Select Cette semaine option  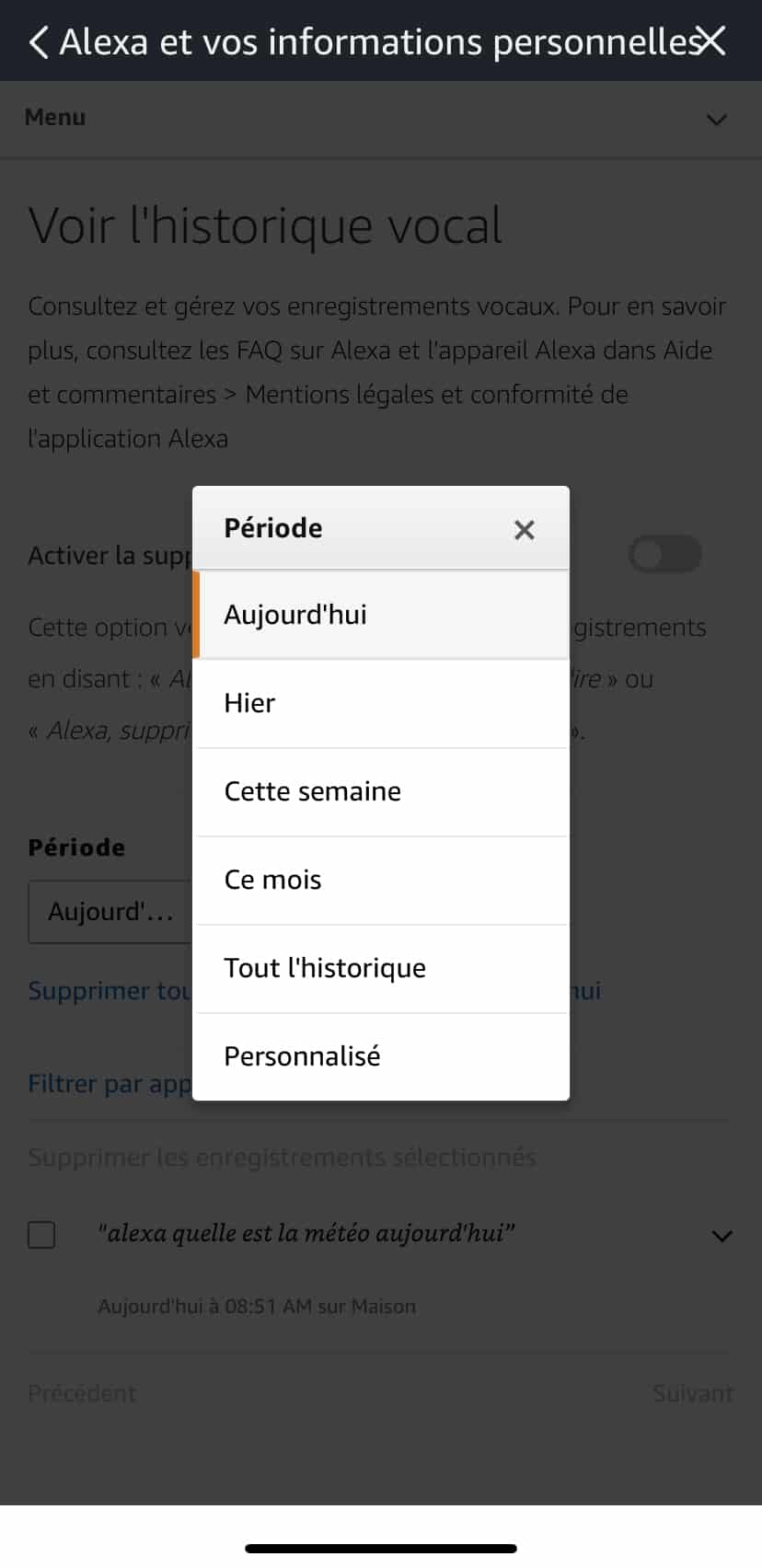click(x=381, y=791)
